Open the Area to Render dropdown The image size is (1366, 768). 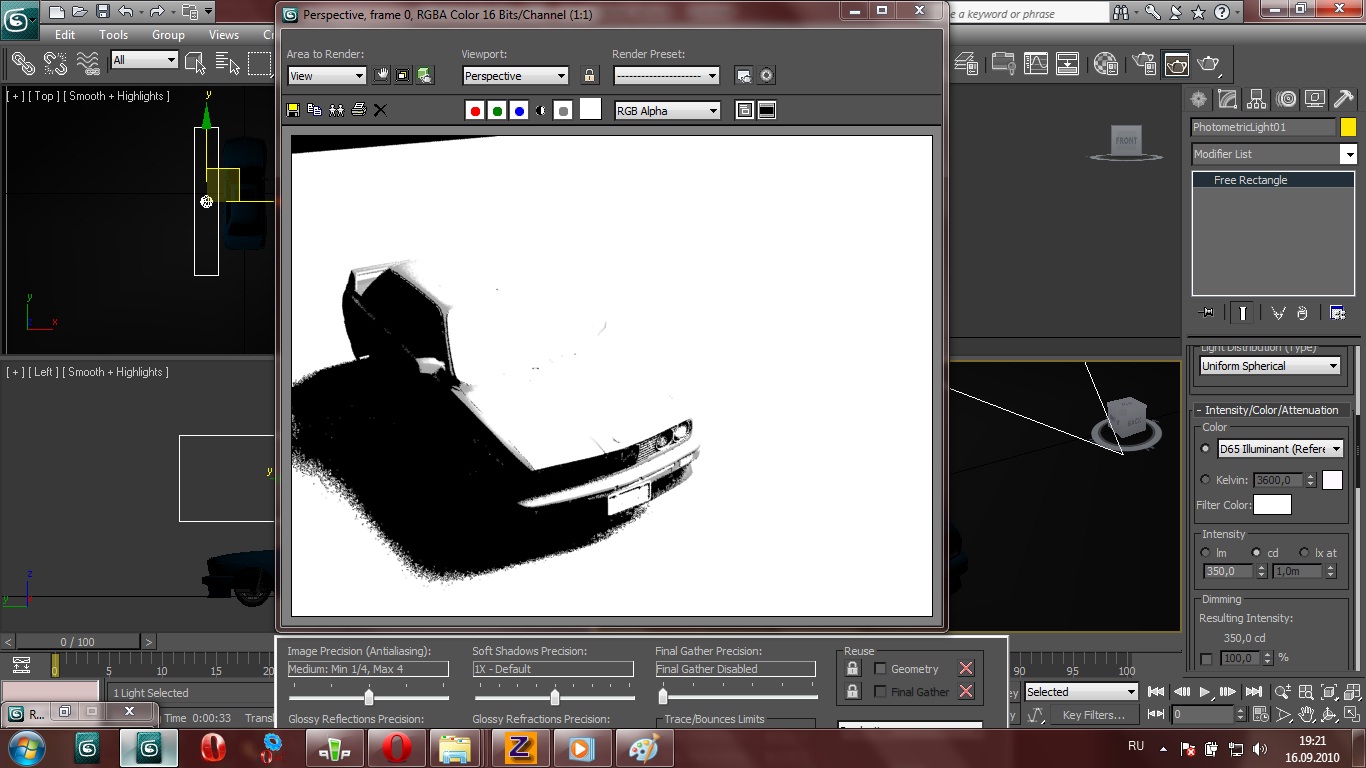click(327, 76)
